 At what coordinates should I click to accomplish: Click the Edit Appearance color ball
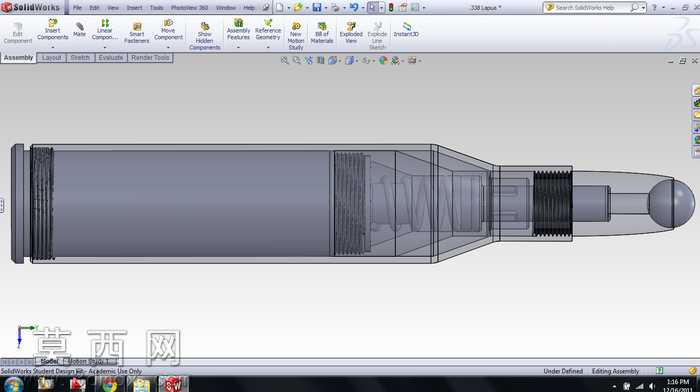(383, 60)
